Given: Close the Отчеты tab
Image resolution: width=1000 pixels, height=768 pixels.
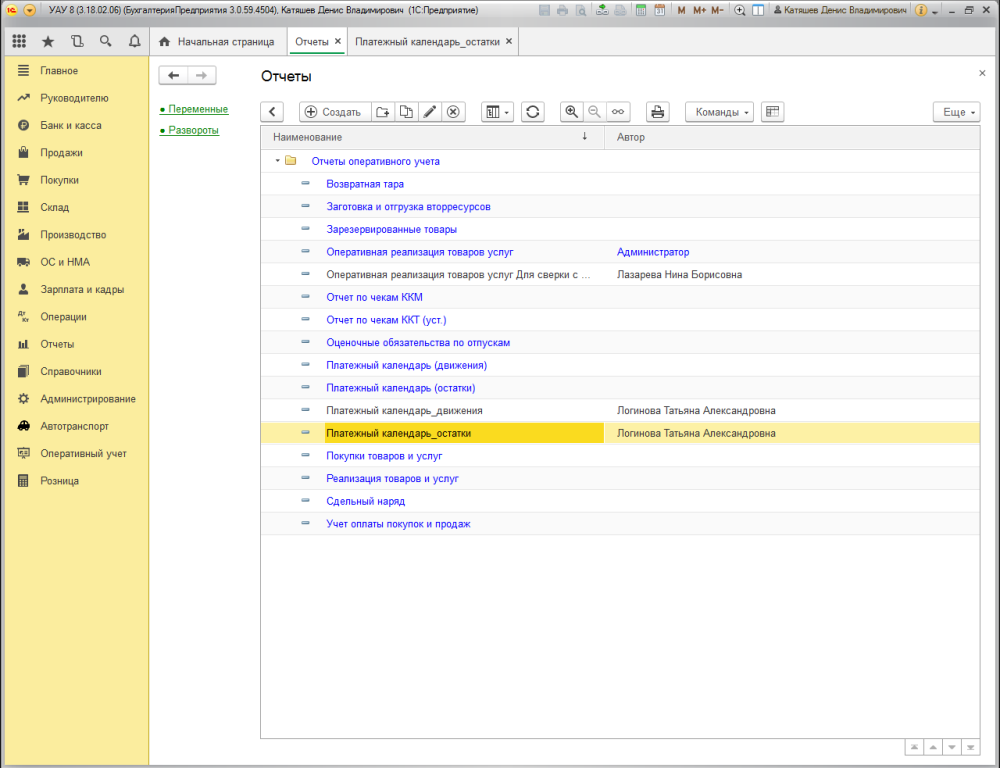Looking at the screenshot, I should point(338,41).
